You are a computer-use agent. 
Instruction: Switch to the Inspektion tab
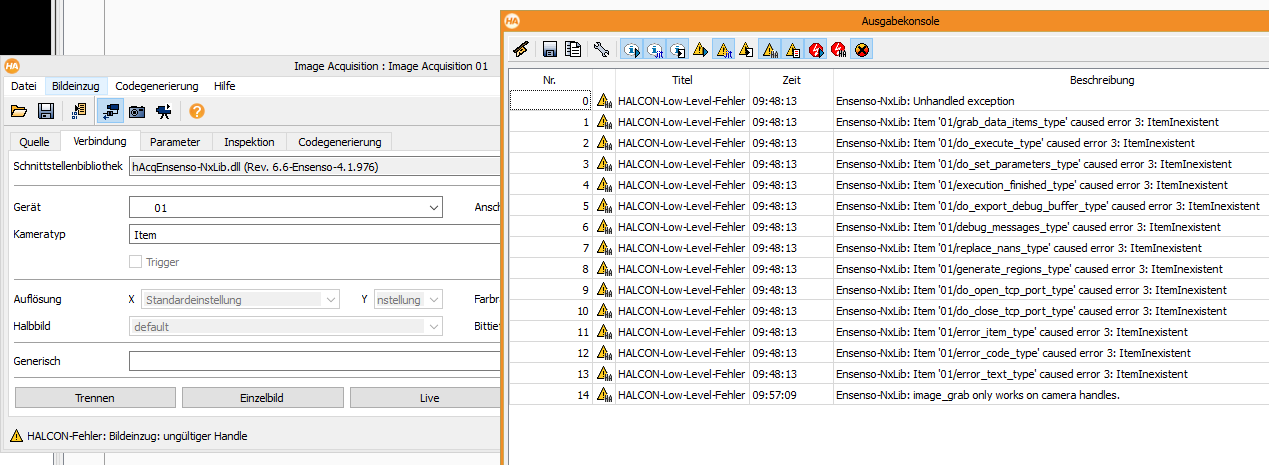[249, 142]
